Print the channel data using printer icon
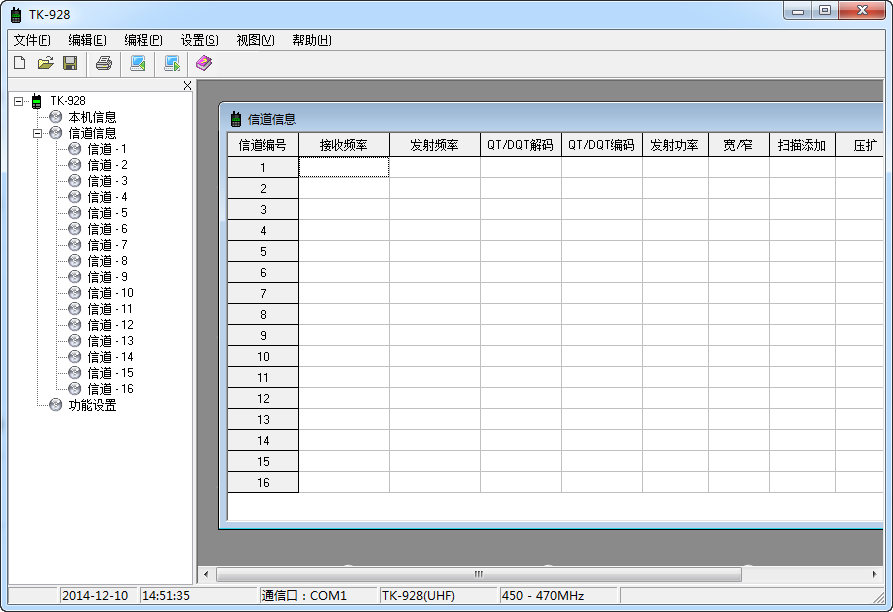The width and height of the screenshot is (893, 612). 104,63
